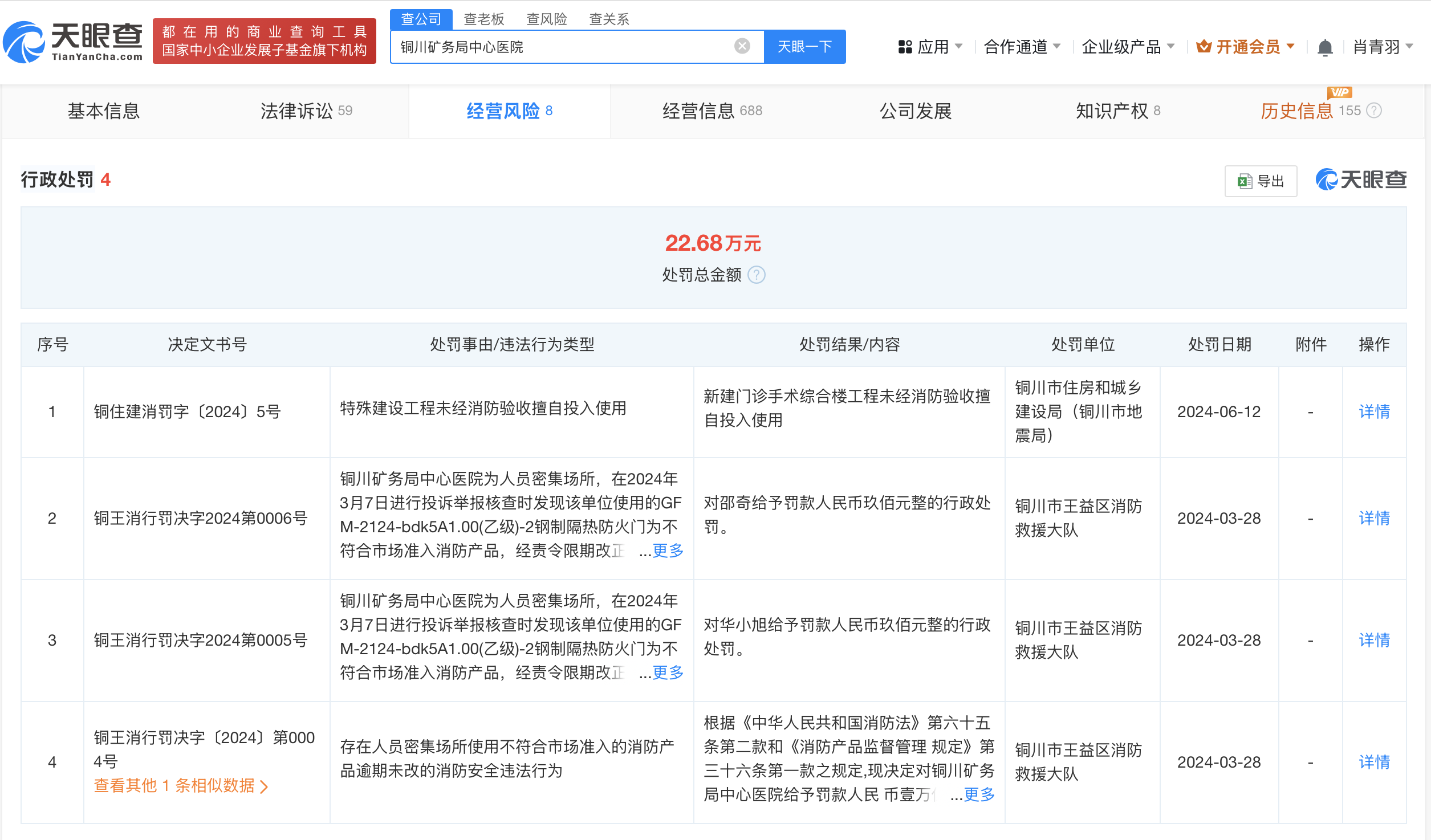Switch to the 公司发展 tab
Screen dimensions: 1431x840
916,111
